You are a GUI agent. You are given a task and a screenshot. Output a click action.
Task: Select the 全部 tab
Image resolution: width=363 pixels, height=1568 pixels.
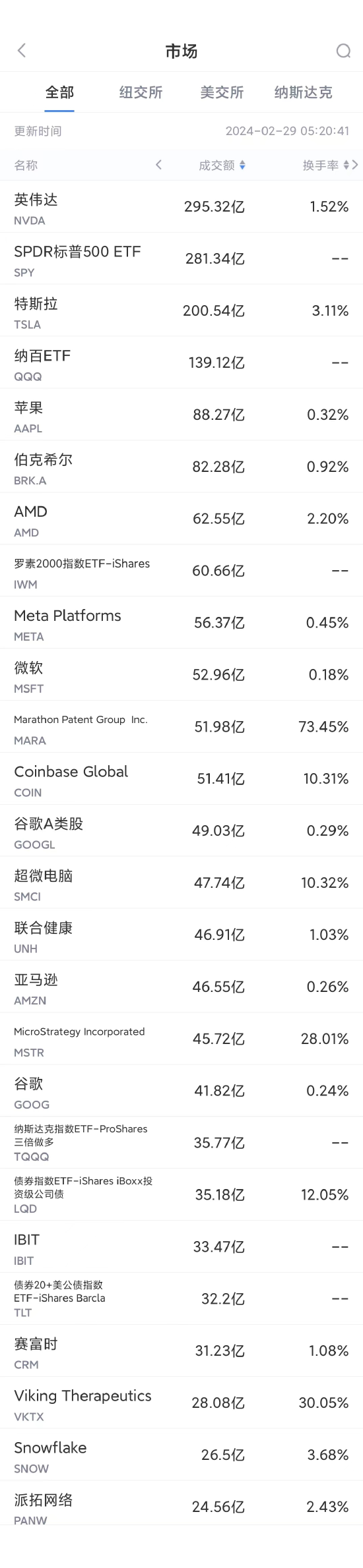pos(59,92)
